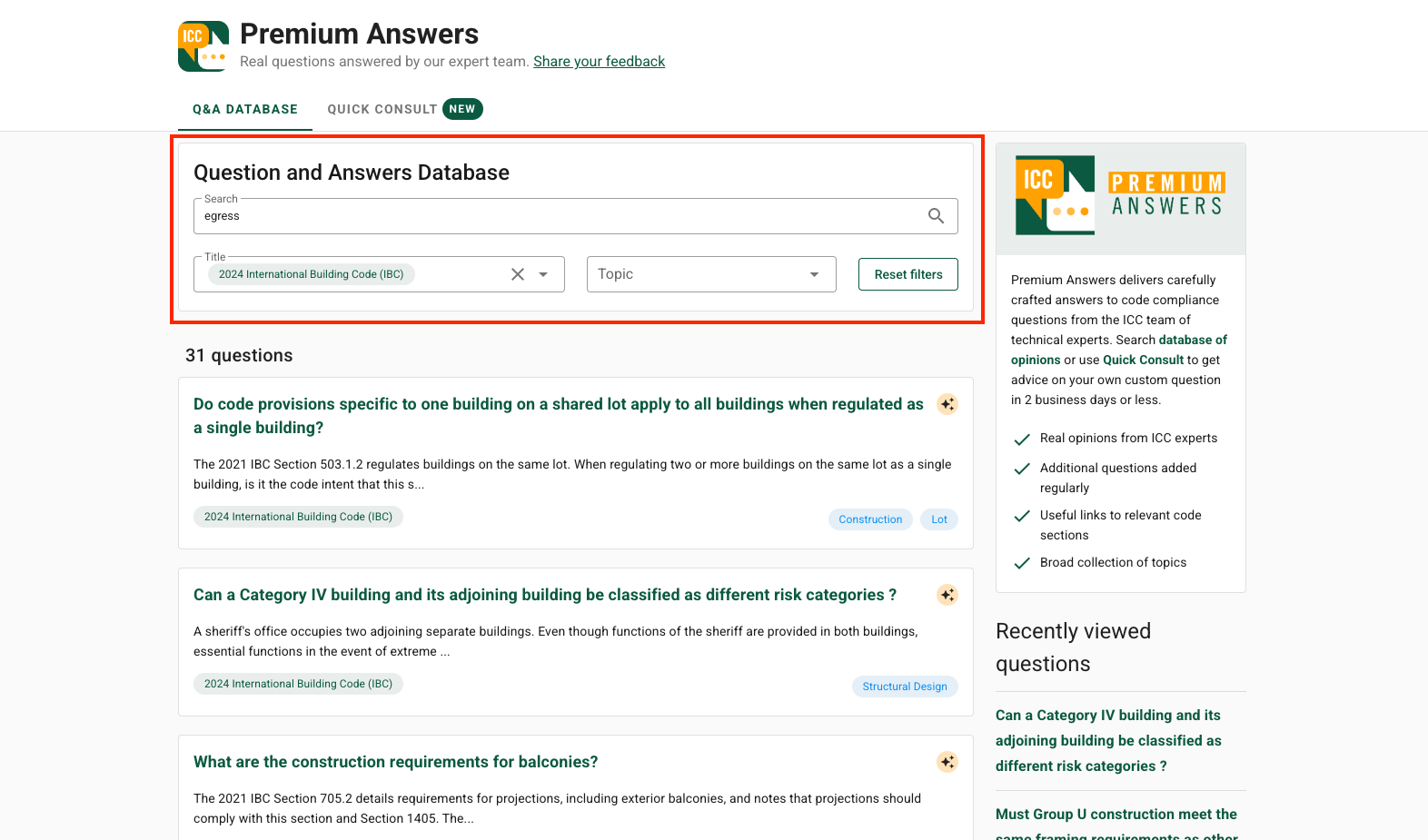The height and width of the screenshot is (840, 1428).
Task: Switch to the Q&A Database tab
Action: pyautogui.click(x=245, y=109)
